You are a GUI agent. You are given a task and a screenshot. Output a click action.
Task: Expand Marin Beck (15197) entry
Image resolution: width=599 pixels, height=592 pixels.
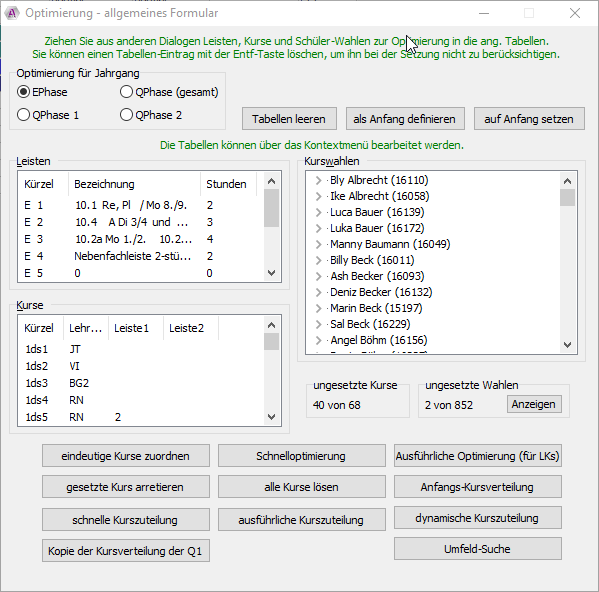tap(319, 308)
